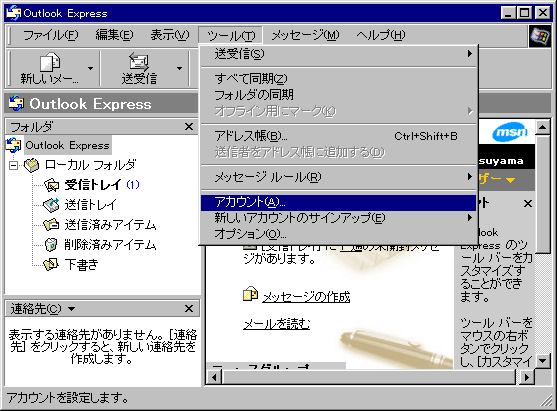Open the dropdown arrow beside Send/Receive

pyautogui.click(x=179, y=68)
